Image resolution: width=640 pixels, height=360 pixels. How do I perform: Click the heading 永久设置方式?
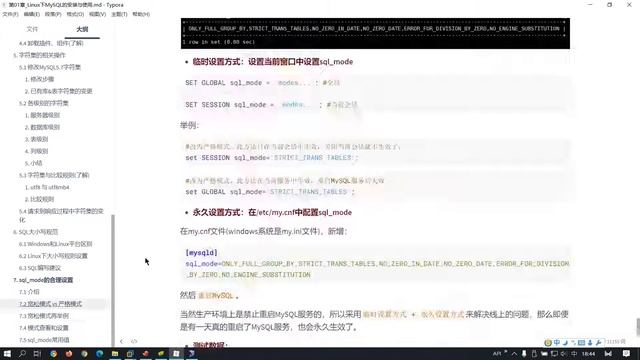(272, 212)
